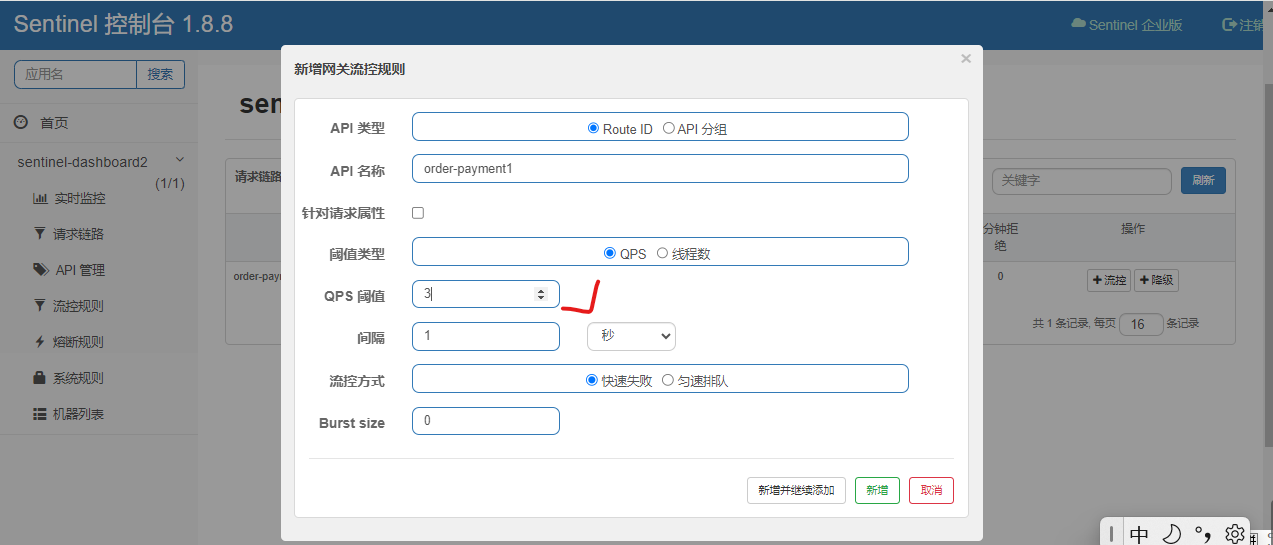Open 机器列表 in the sidebar
Screen dimensions: 1273x545
(78, 414)
